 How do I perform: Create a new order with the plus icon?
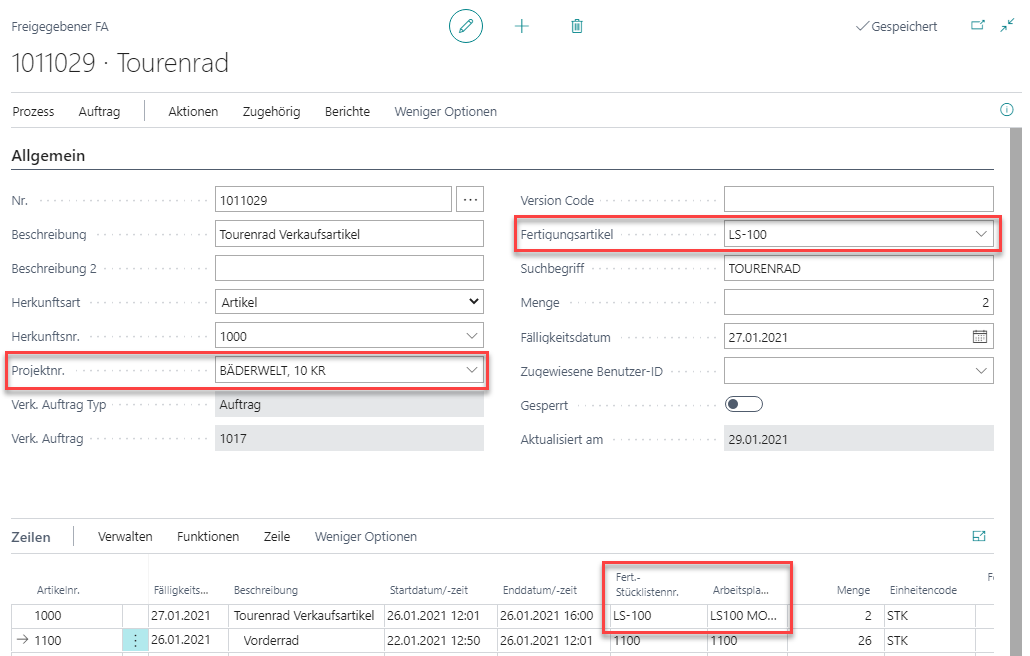522,26
